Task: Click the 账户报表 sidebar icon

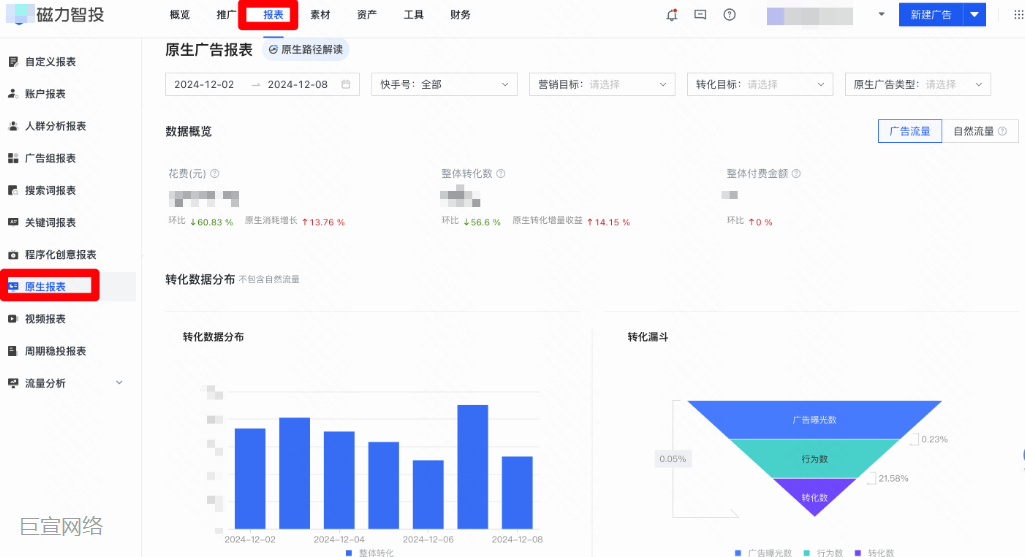Action: pyautogui.click(x=13, y=93)
